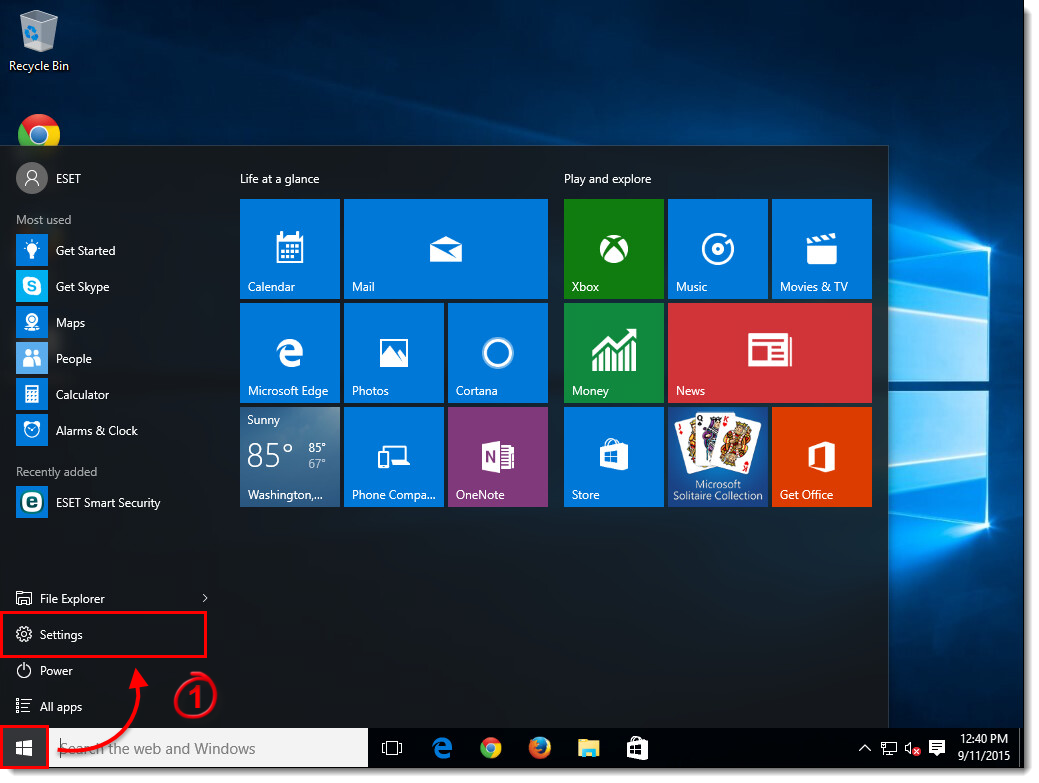Open the Weather tile showing Washington
Image resolution: width=1039 pixels, height=783 pixels.
[x=290, y=456]
